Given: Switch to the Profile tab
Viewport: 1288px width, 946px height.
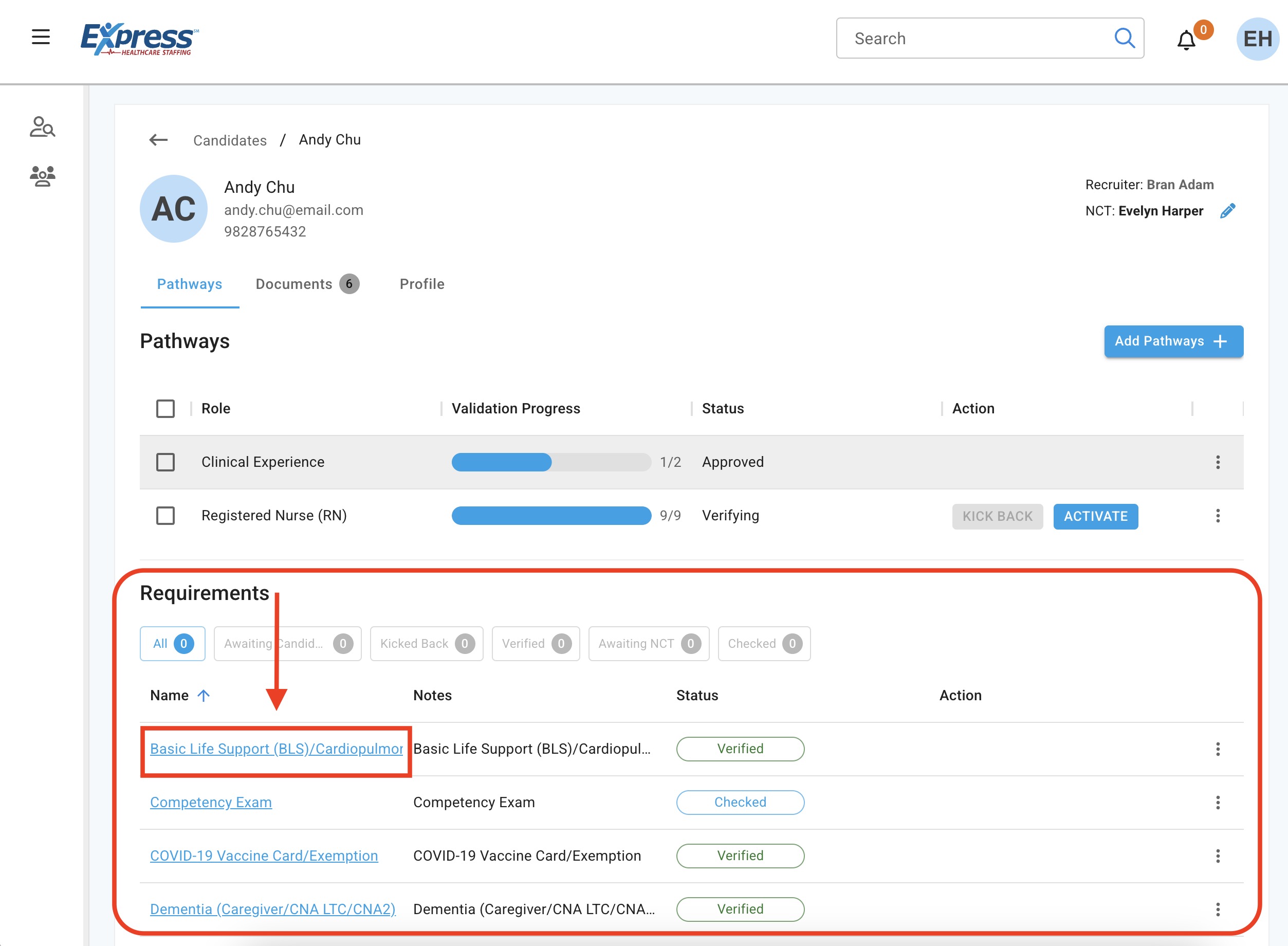Looking at the screenshot, I should coord(422,284).
